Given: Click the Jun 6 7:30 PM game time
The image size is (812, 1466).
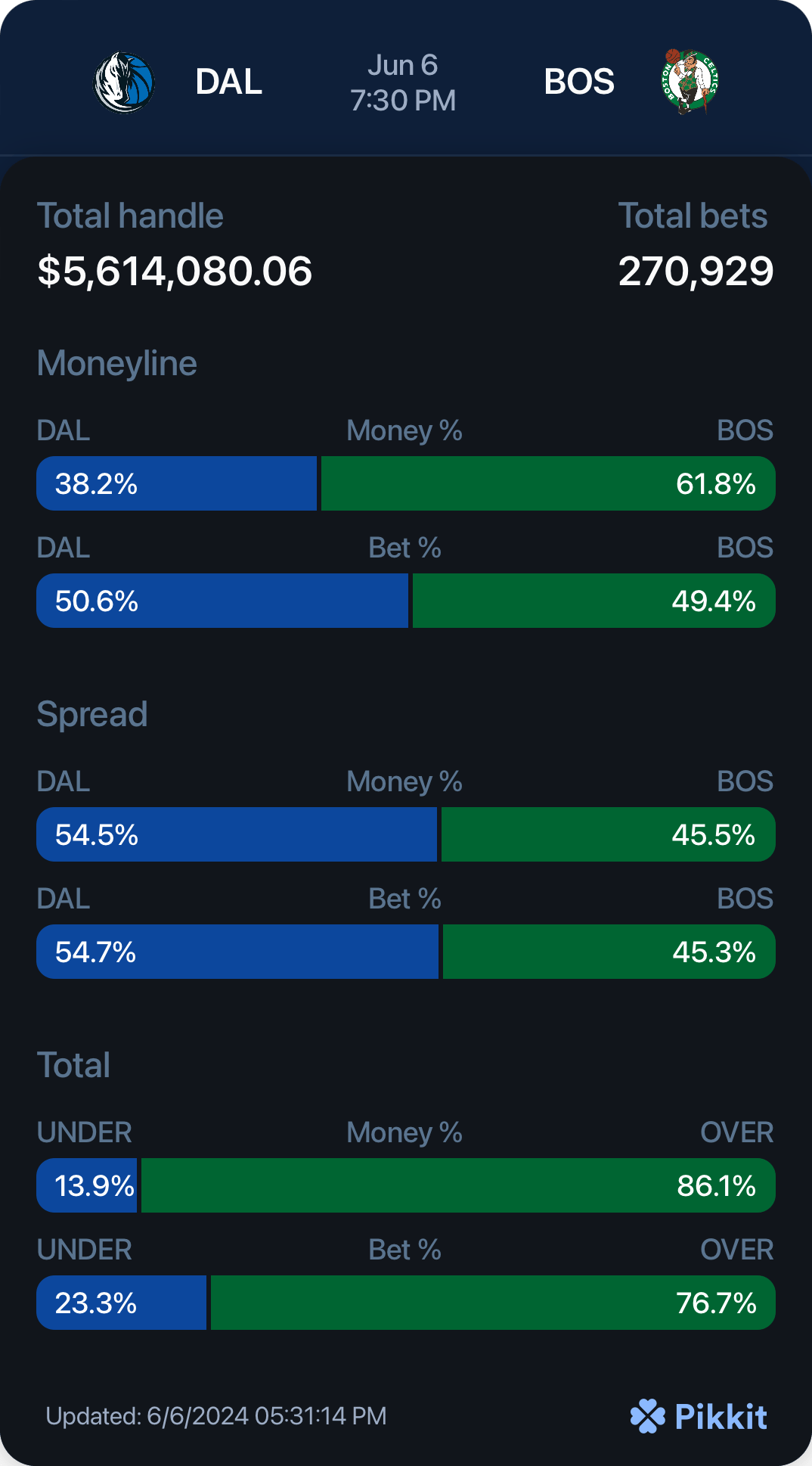Looking at the screenshot, I should 403,82.
